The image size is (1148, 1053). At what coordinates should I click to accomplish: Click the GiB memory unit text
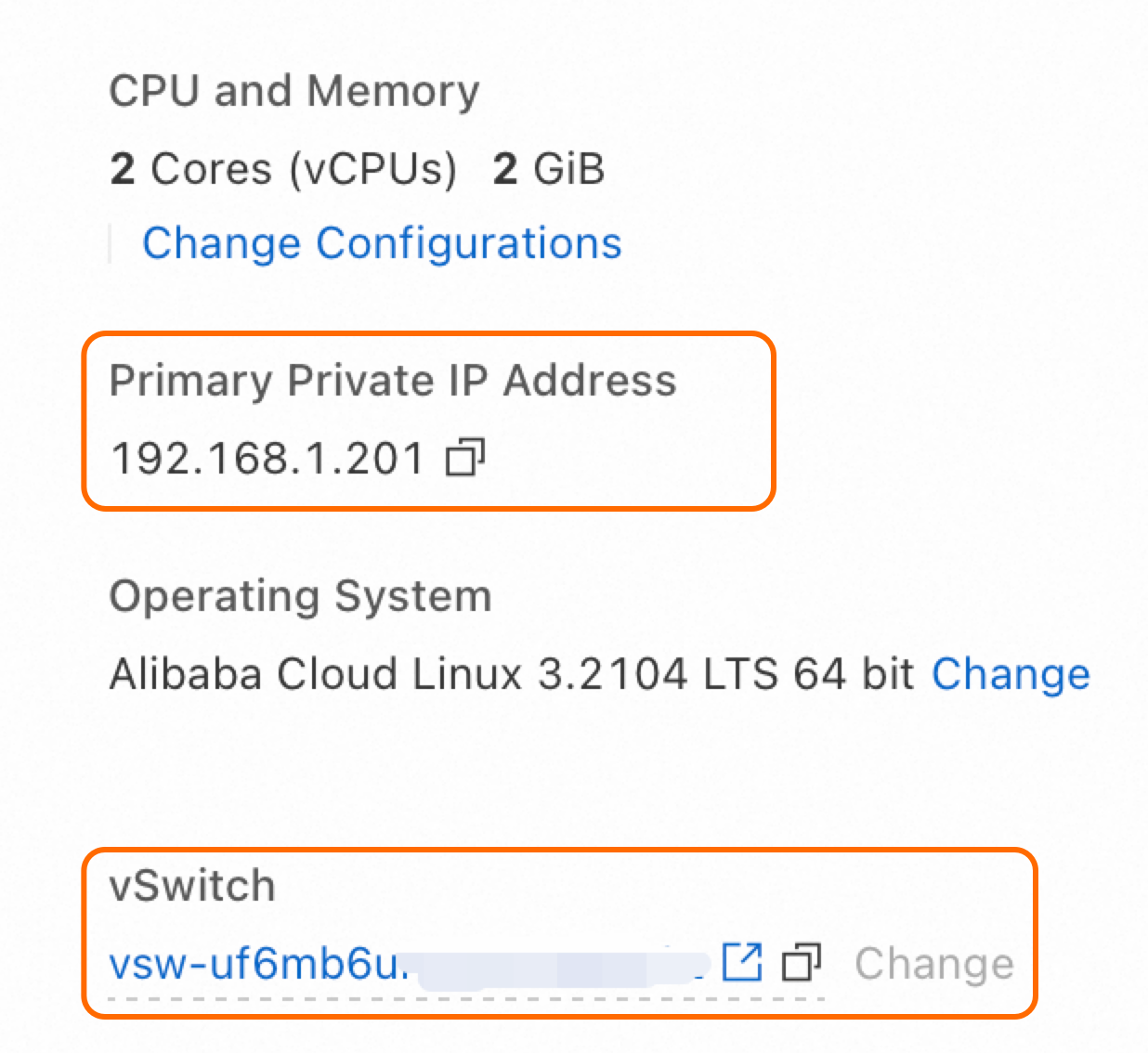click(569, 169)
